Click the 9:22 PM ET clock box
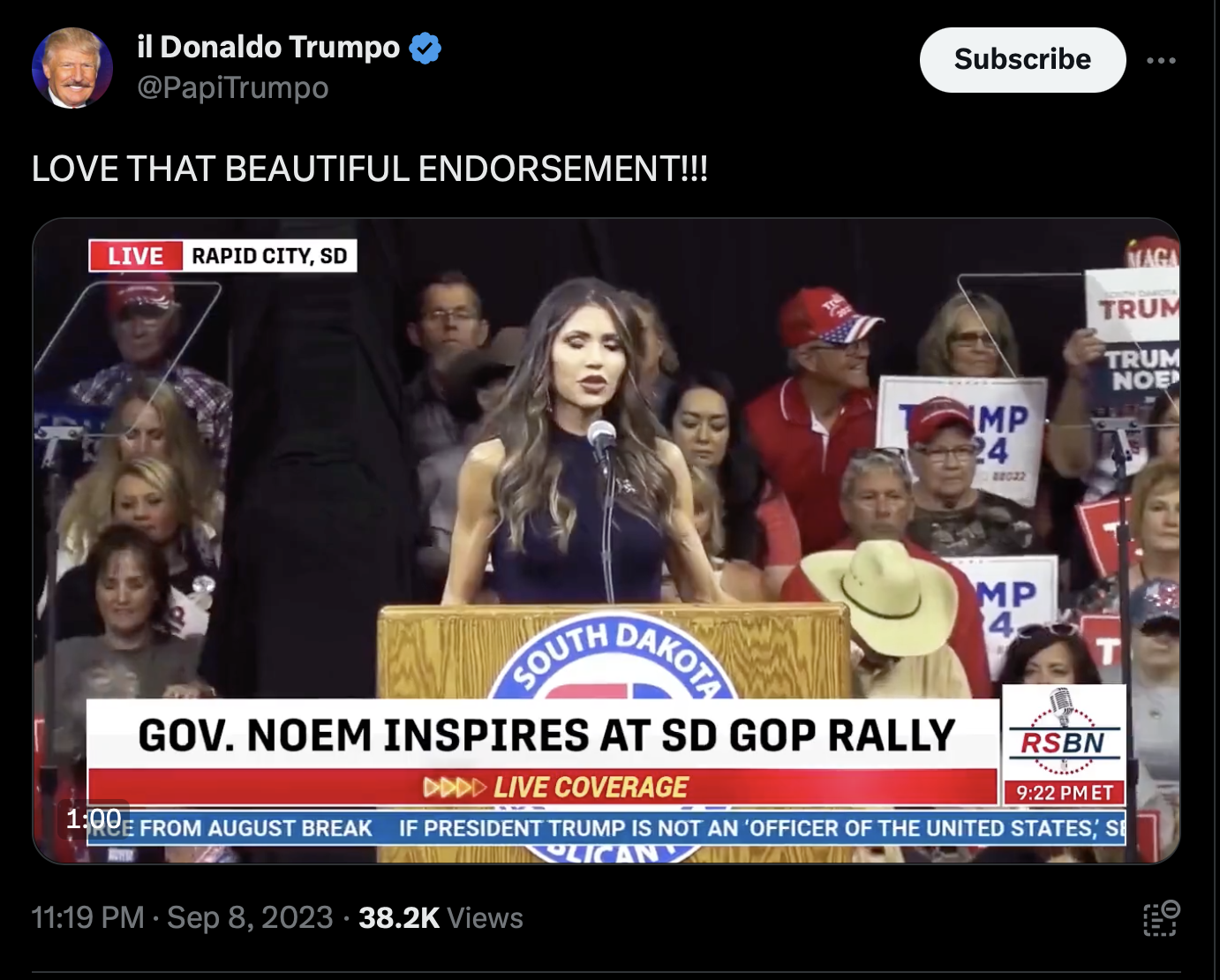 1065,792
